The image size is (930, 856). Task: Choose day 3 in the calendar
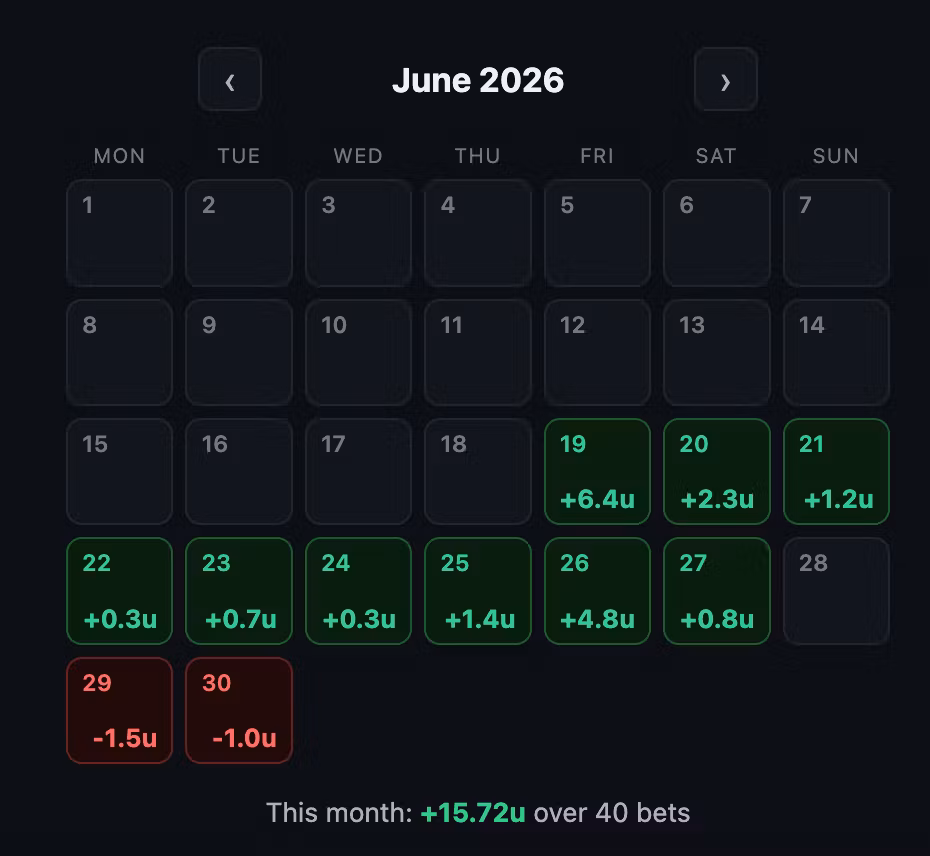click(x=358, y=233)
